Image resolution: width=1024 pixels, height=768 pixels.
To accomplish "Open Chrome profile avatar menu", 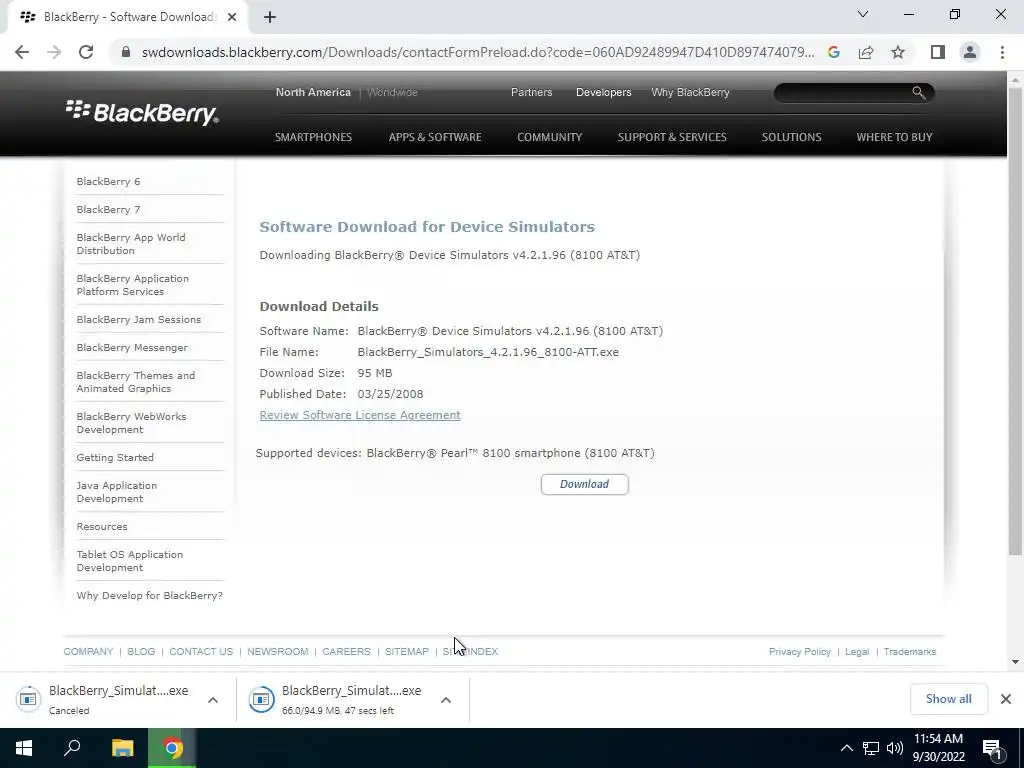I will [970, 52].
